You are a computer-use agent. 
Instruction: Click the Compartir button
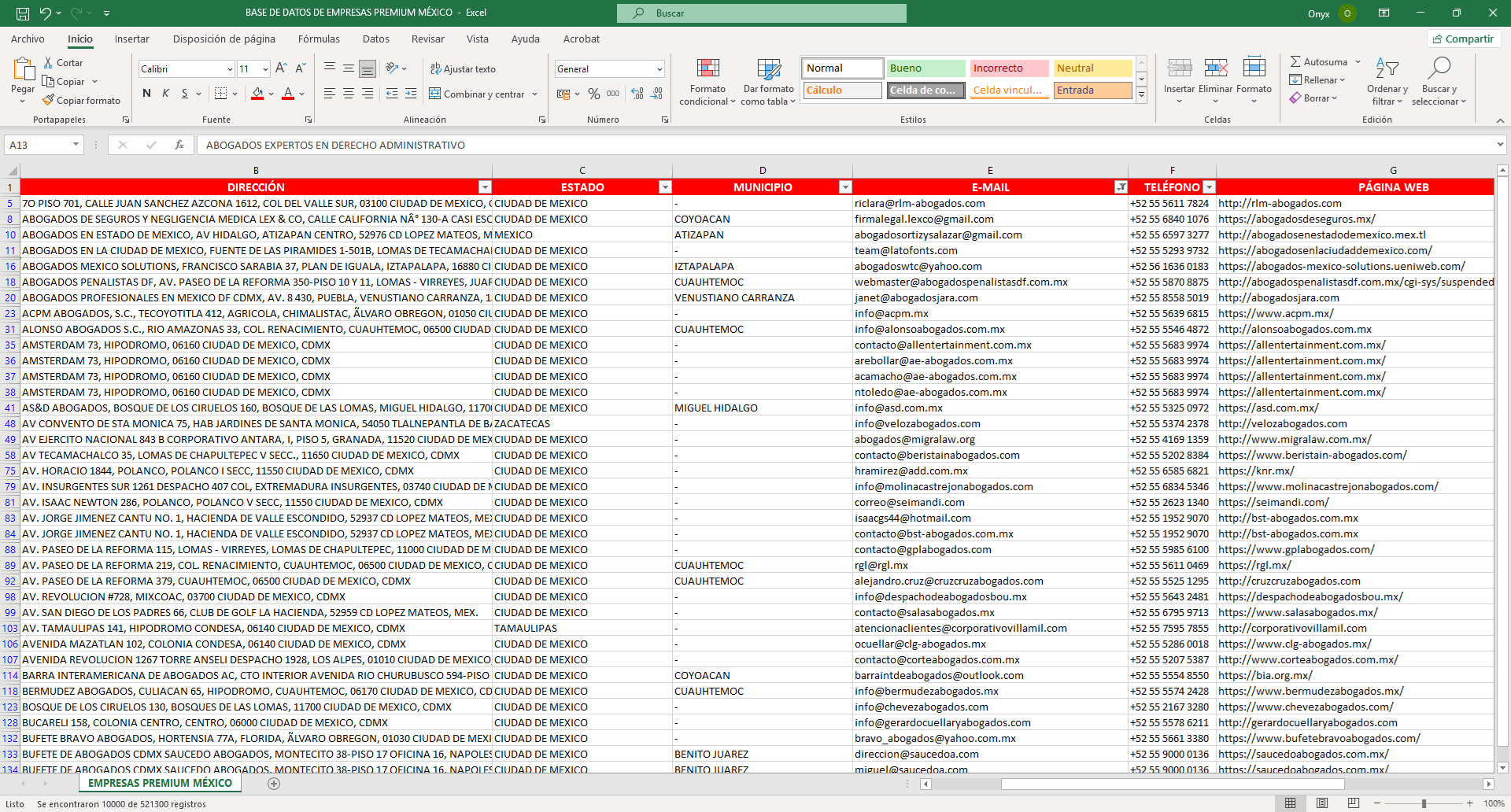point(1463,39)
